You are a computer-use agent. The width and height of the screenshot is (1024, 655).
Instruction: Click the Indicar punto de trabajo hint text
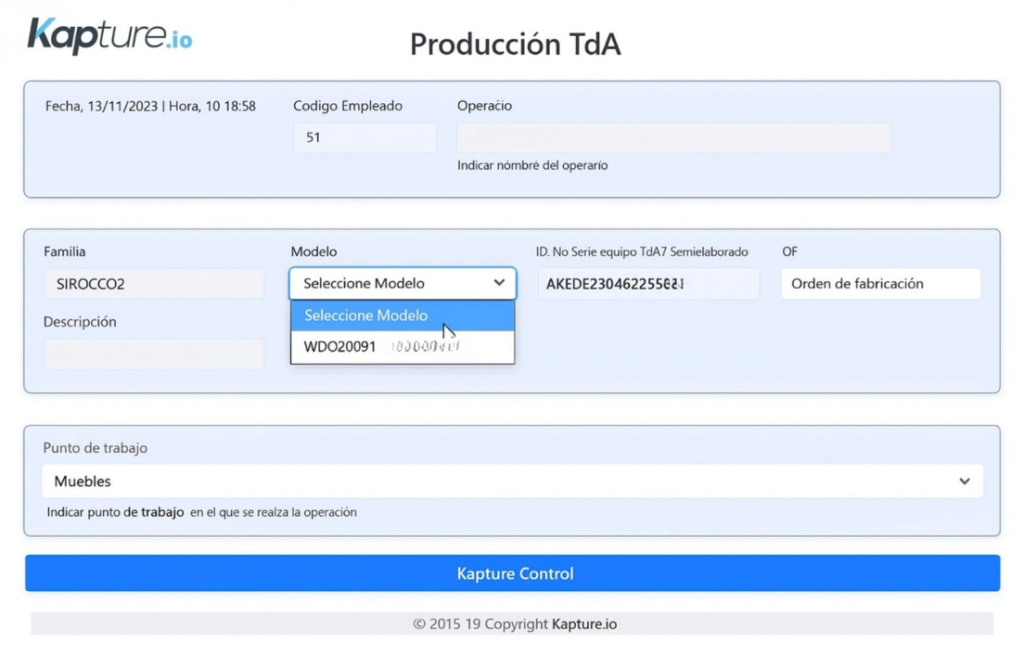[202, 512]
